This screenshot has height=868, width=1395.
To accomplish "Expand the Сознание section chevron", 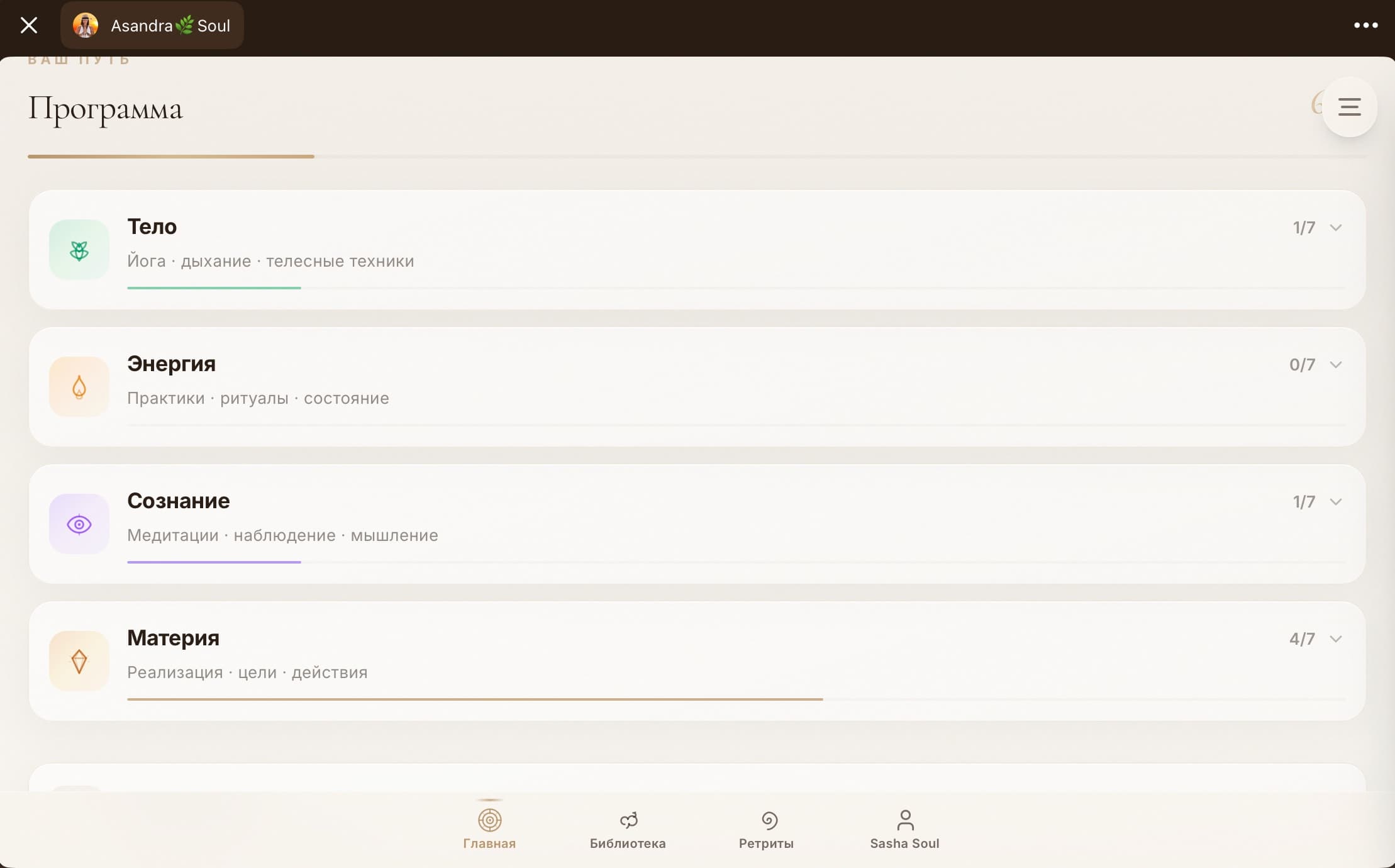I will (1336, 502).
